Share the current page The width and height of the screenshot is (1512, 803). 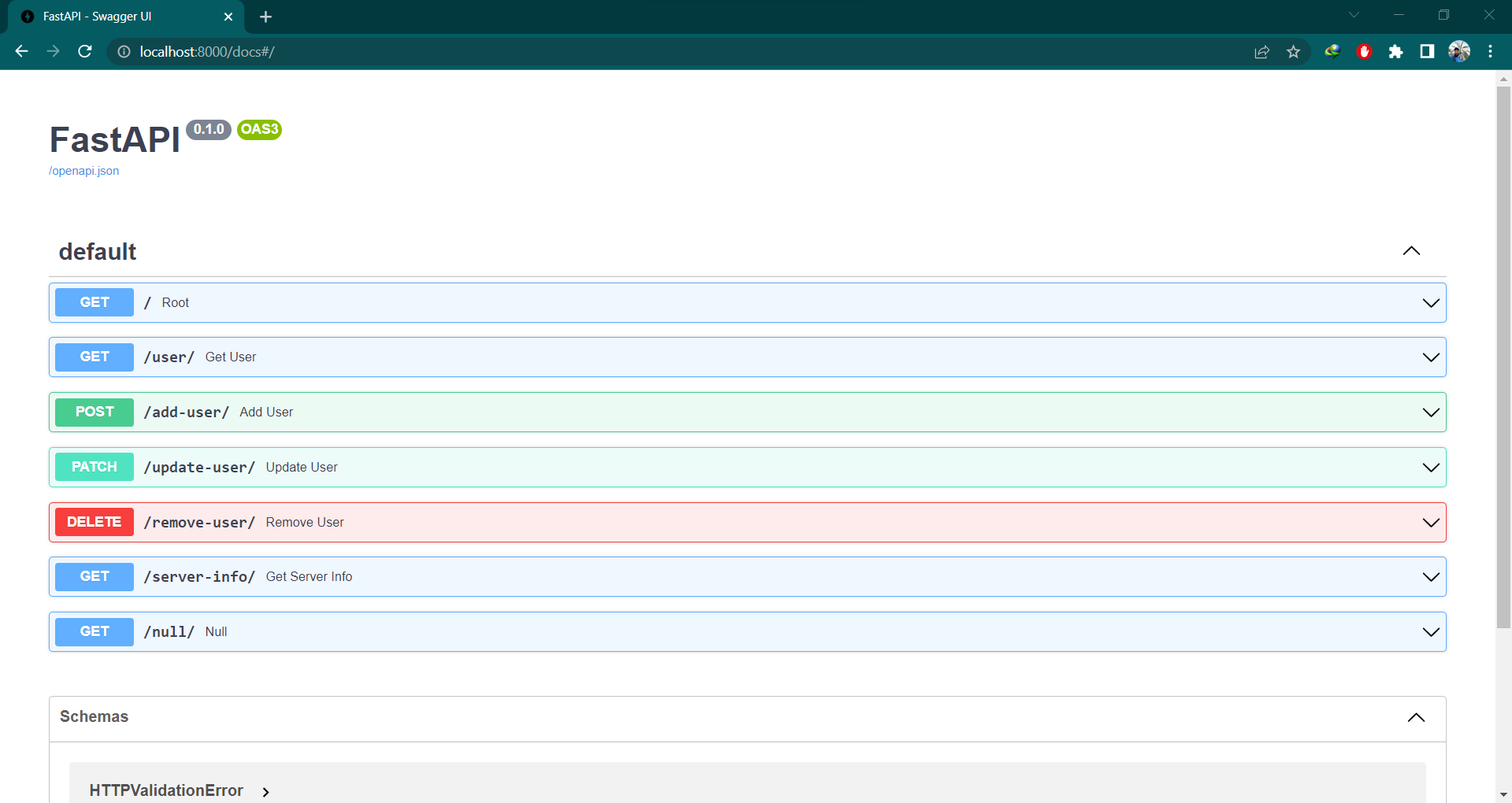tap(1262, 51)
